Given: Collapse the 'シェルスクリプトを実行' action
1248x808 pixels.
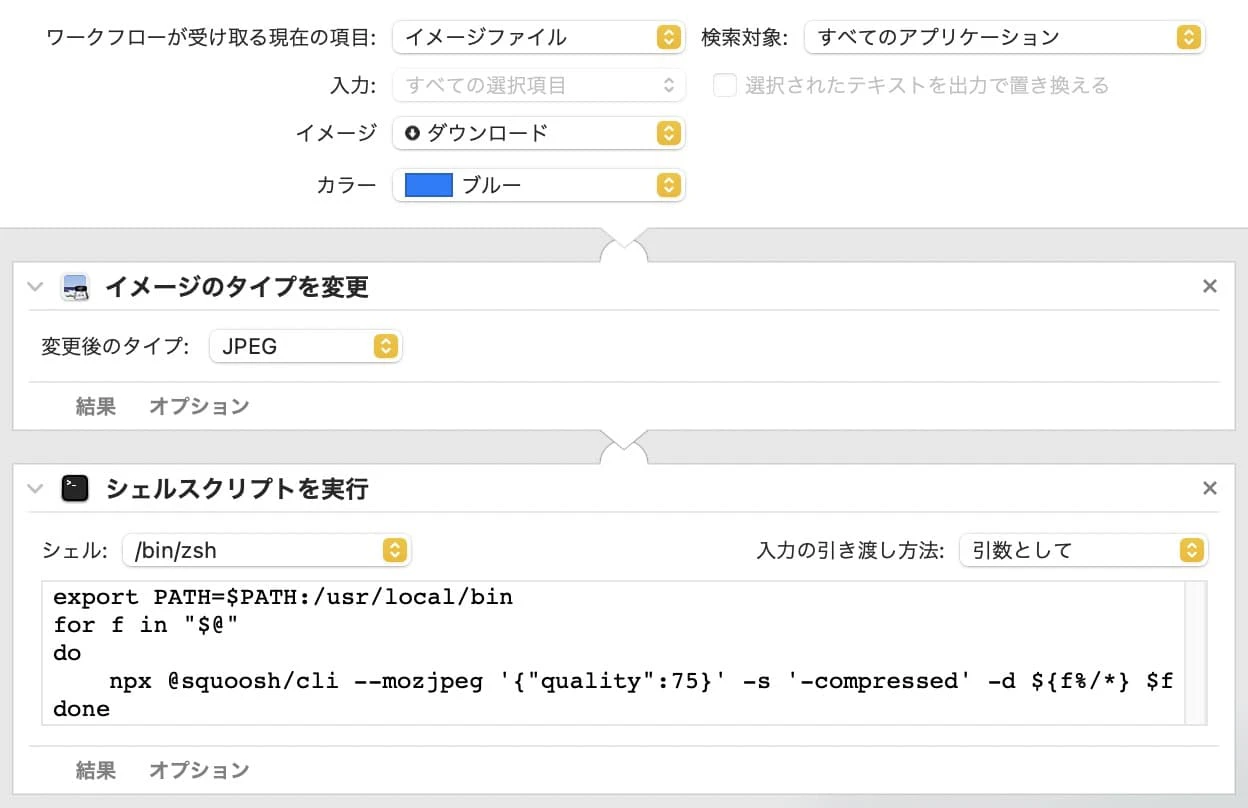Looking at the screenshot, I should [36, 489].
